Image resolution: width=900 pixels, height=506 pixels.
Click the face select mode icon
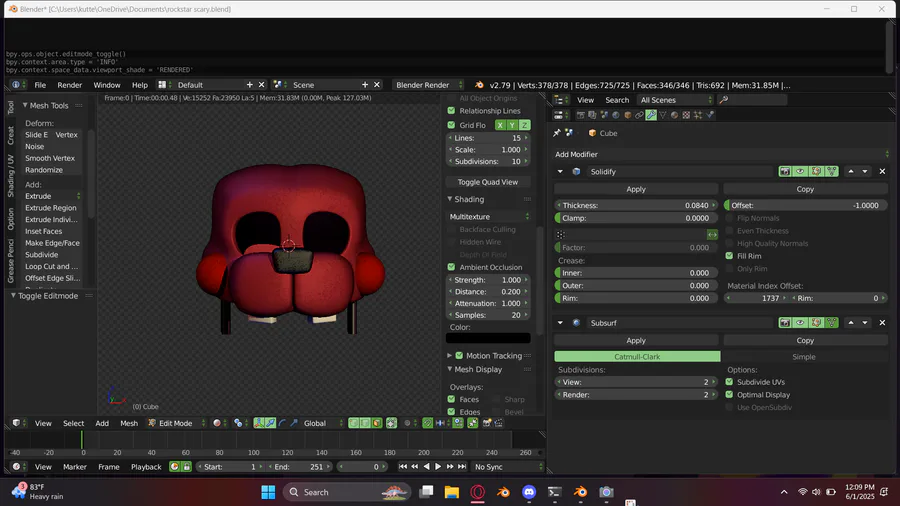coord(377,423)
